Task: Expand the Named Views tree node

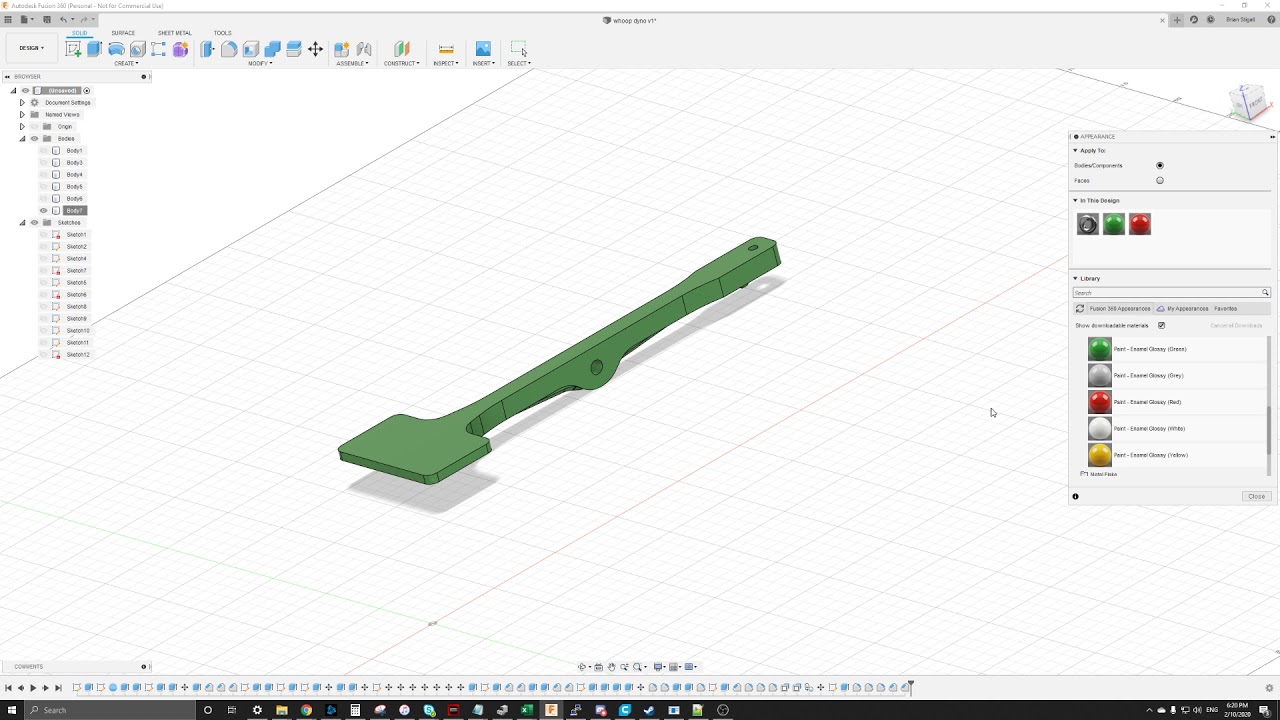Action: pos(22,115)
